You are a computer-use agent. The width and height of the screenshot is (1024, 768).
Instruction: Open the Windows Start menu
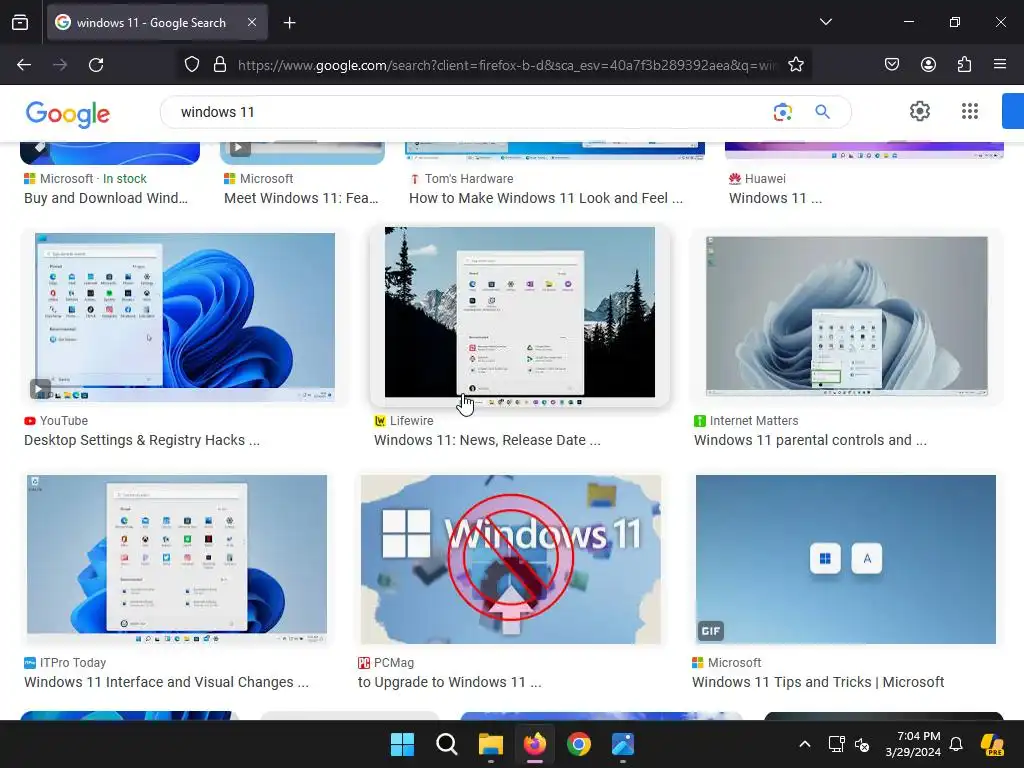[402, 744]
